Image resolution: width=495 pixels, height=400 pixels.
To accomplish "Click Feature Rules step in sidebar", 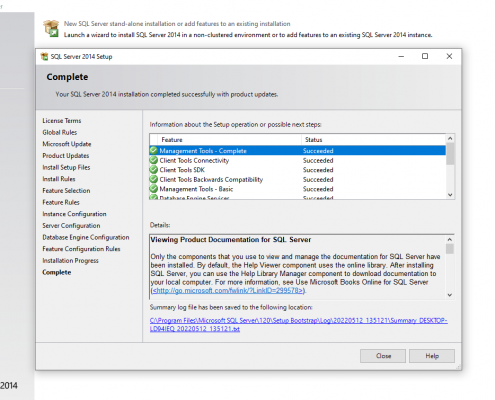I will (x=61, y=202).
